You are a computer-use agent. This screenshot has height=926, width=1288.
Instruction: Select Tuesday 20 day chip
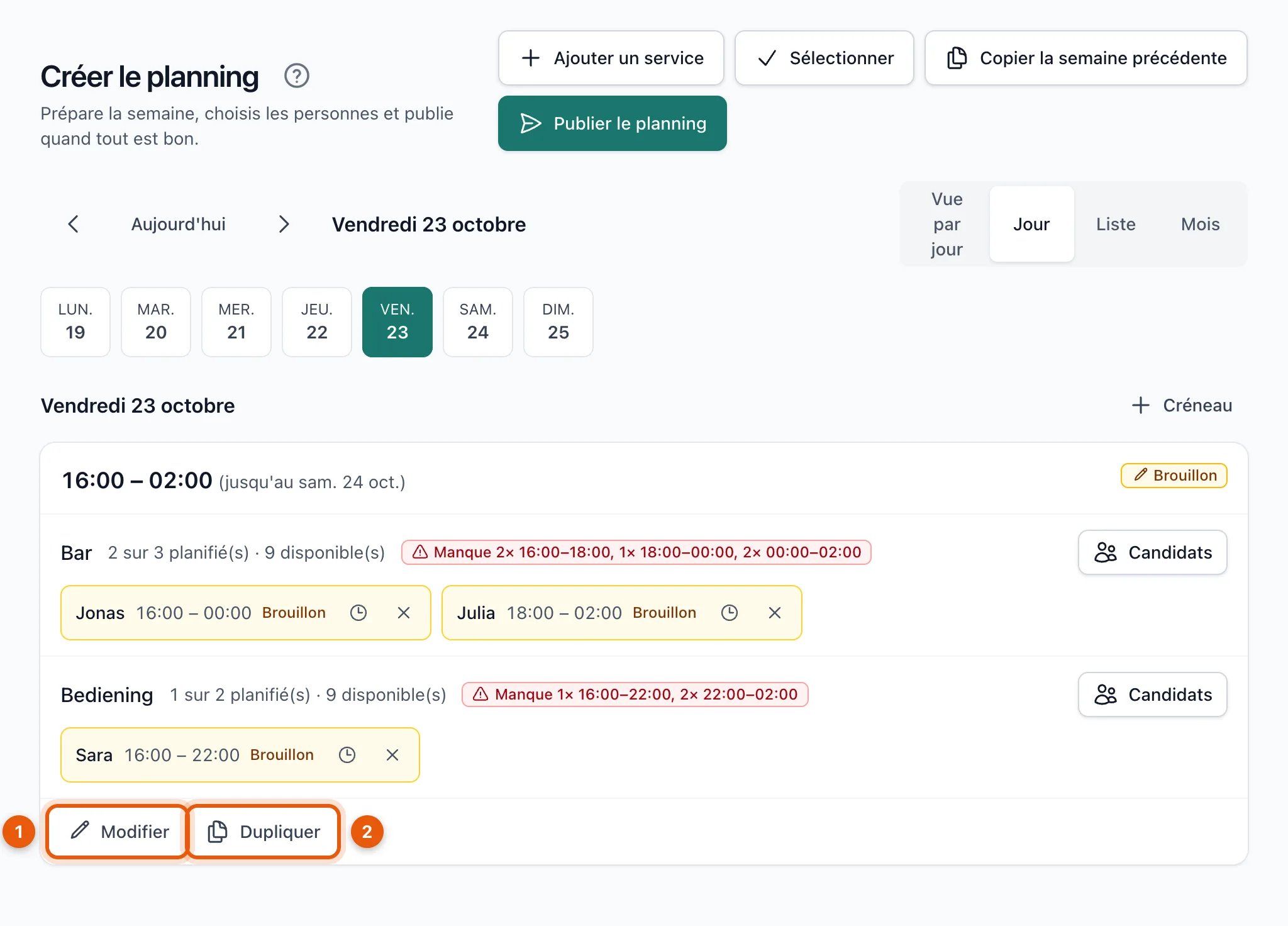[156, 322]
